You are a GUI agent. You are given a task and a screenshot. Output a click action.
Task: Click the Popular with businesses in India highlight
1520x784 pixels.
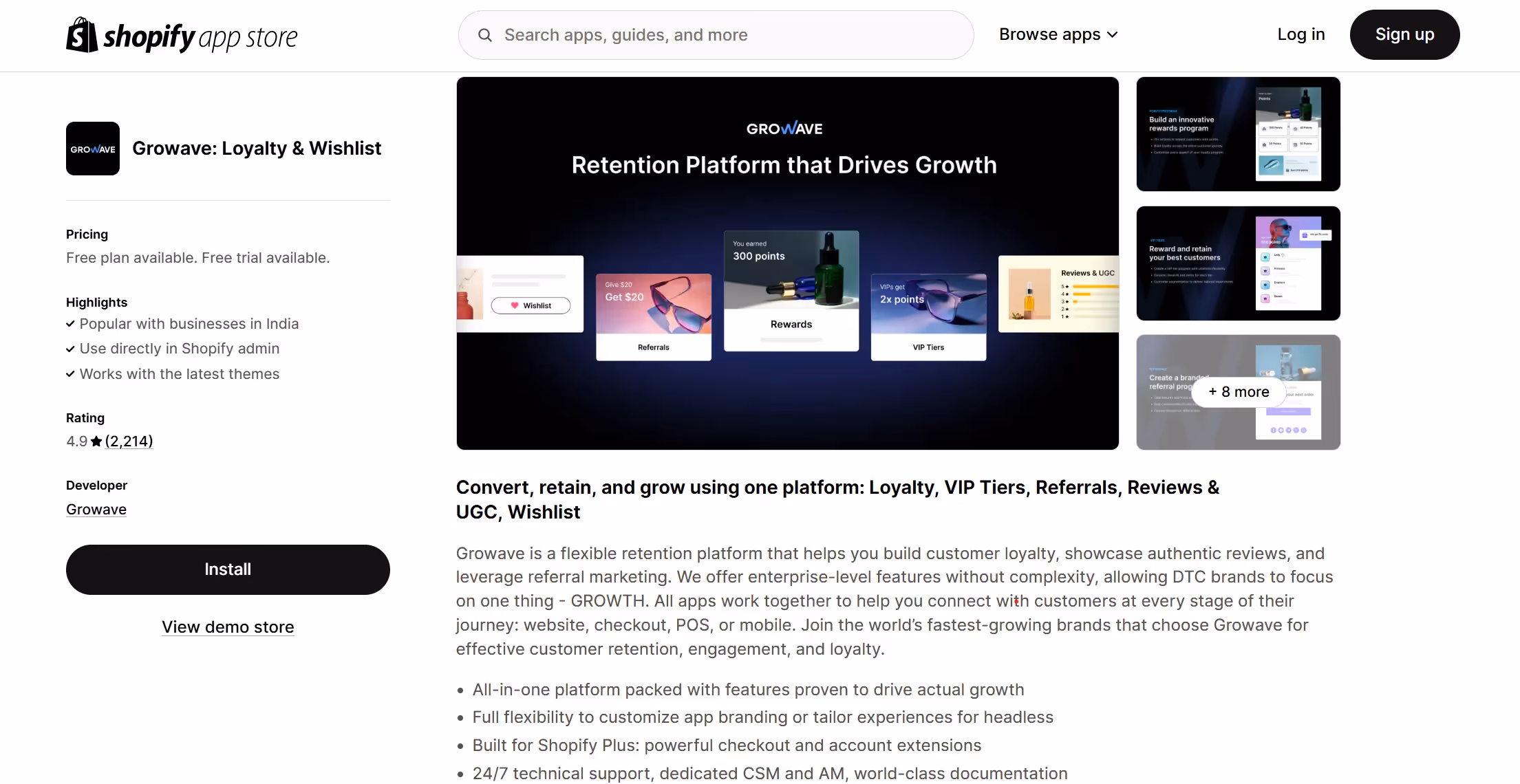pos(189,324)
